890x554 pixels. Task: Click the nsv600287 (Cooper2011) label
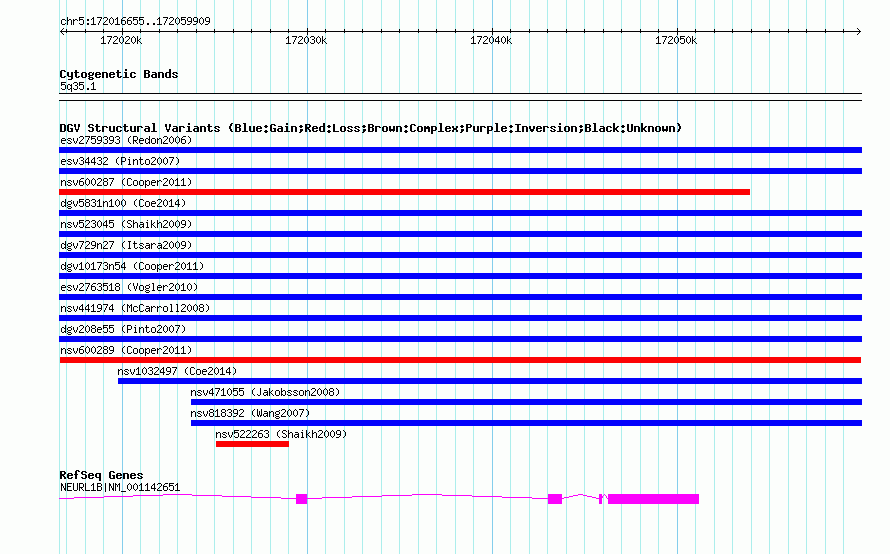(126, 182)
